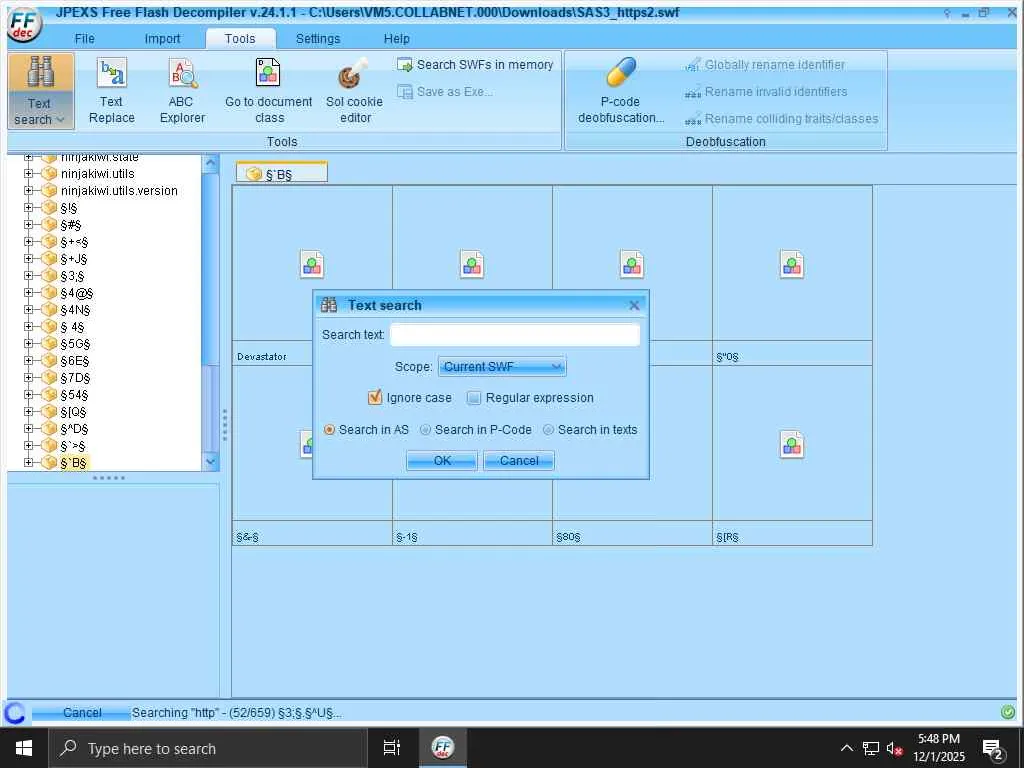Image resolution: width=1024 pixels, height=768 pixels.
Task: Open the Windows Start menu
Action: point(24,748)
